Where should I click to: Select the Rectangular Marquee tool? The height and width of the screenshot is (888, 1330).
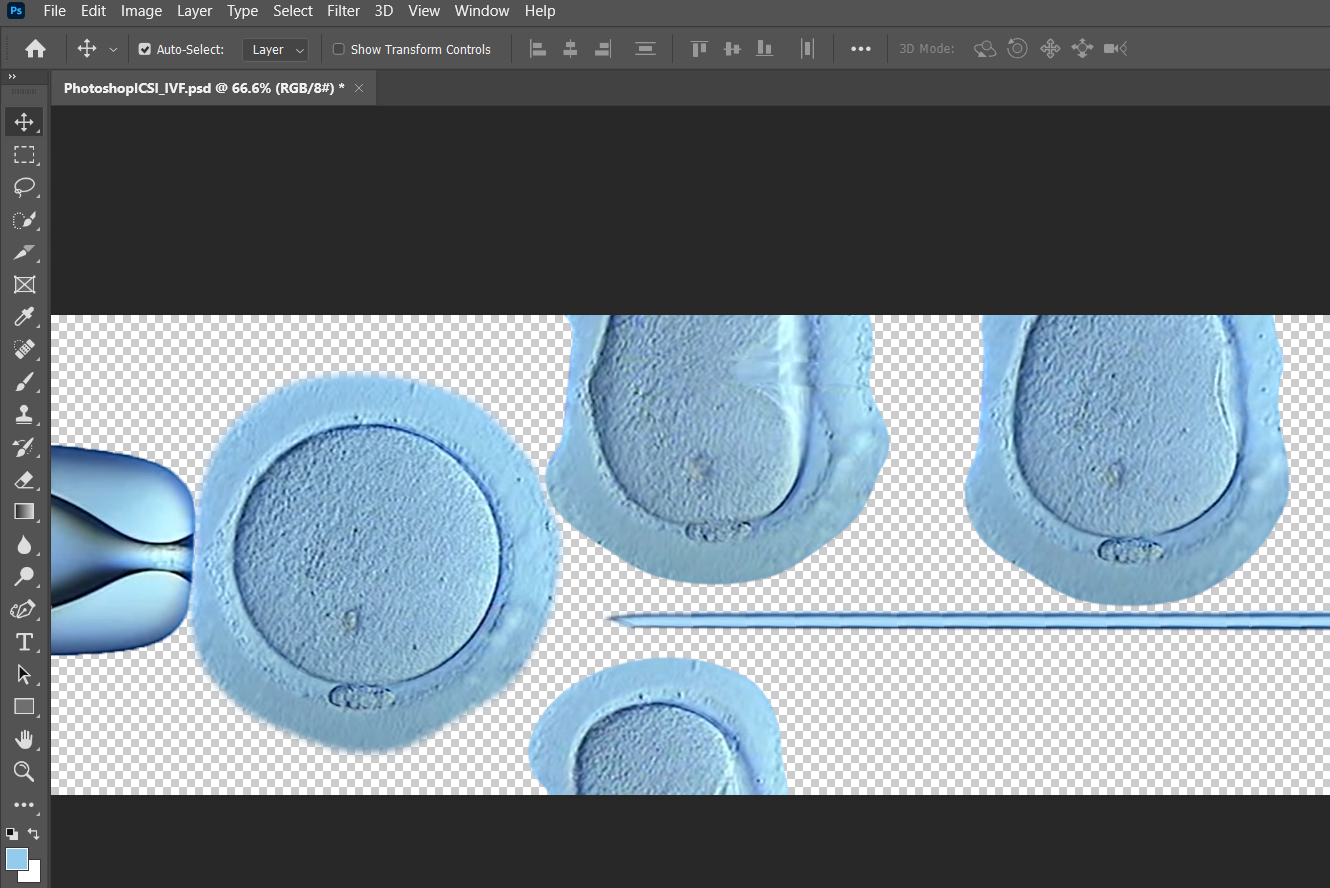[x=24, y=155]
